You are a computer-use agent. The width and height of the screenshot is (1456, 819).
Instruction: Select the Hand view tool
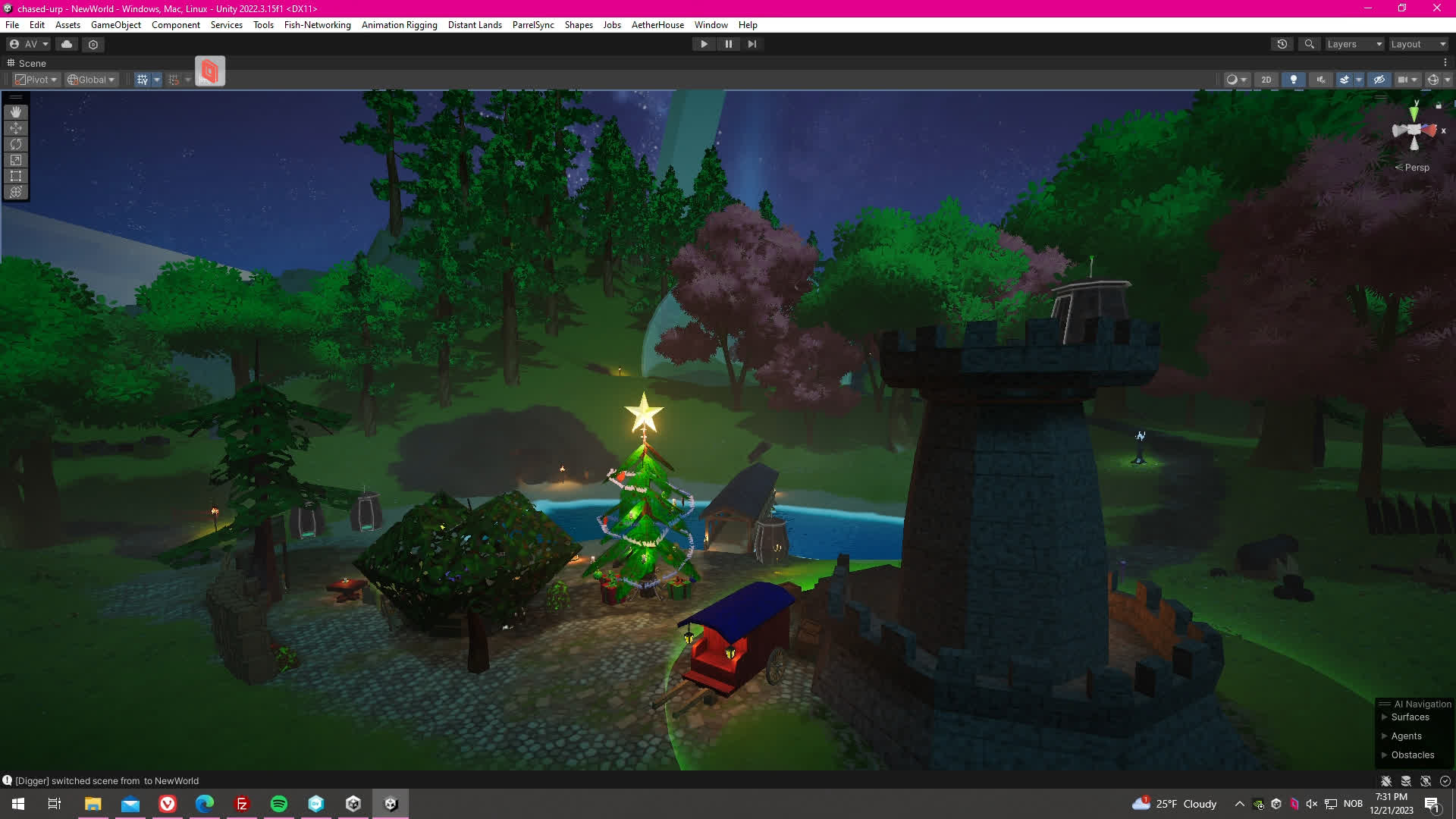point(15,112)
